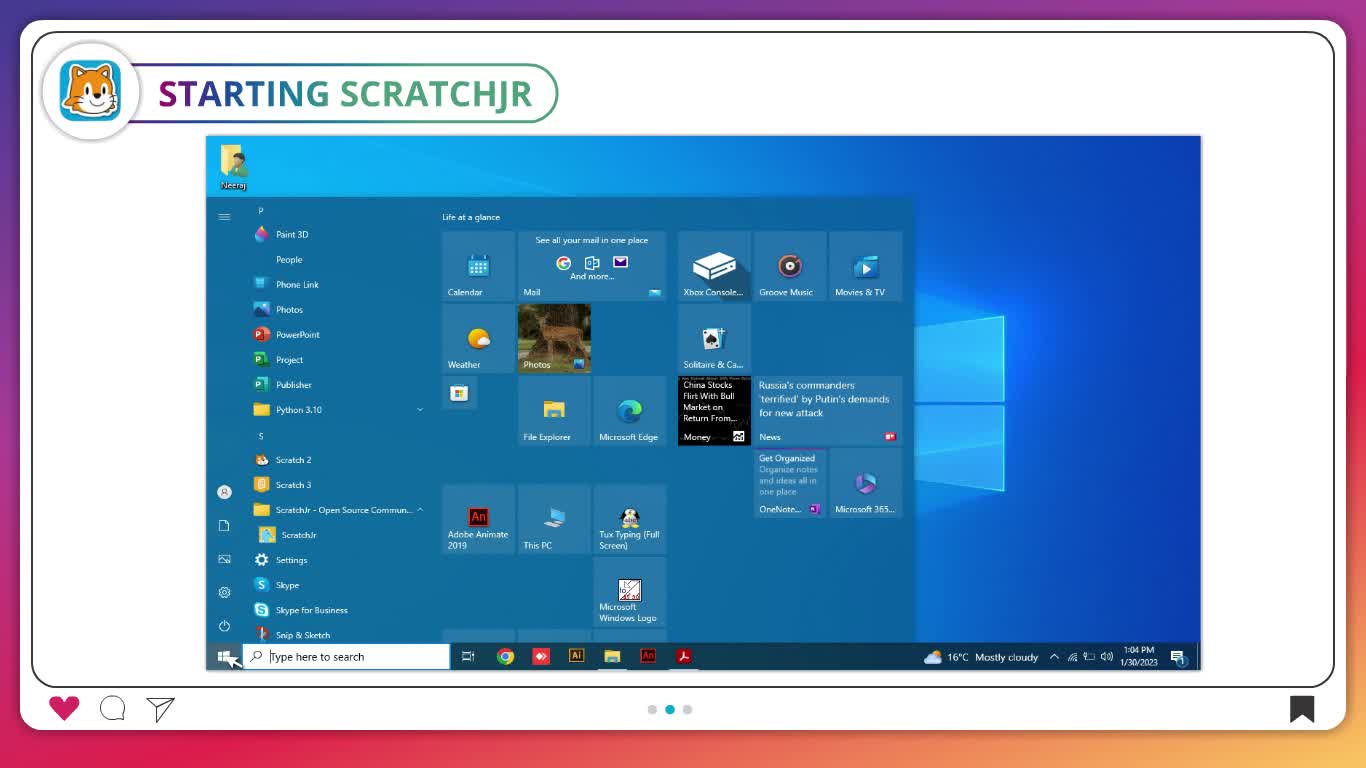Screen dimensions: 1366x768
Task: Focus the taskbar search box
Action: 346,657
